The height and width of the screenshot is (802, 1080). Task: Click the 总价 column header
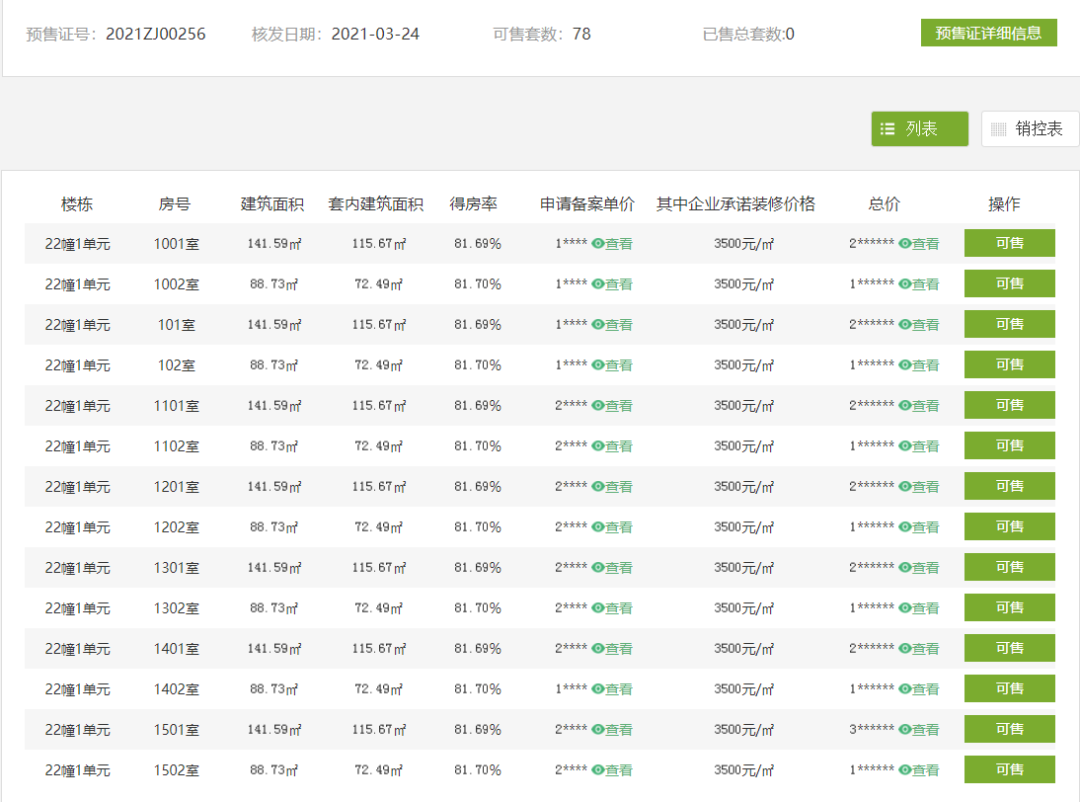pyautogui.click(x=884, y=204)
